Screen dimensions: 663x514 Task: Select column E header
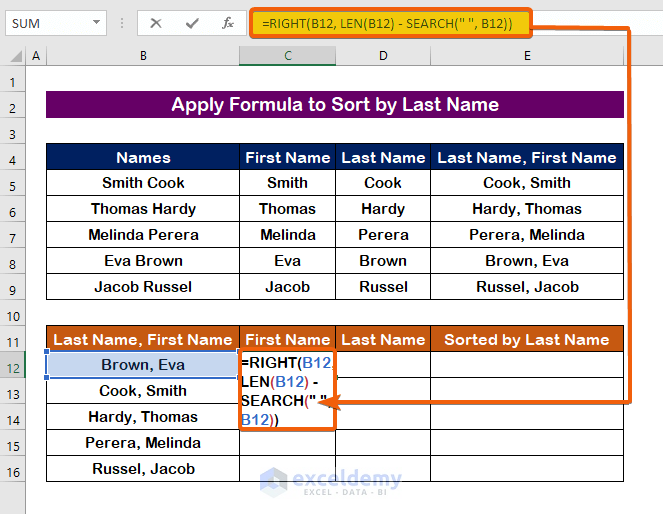[527, 57]
